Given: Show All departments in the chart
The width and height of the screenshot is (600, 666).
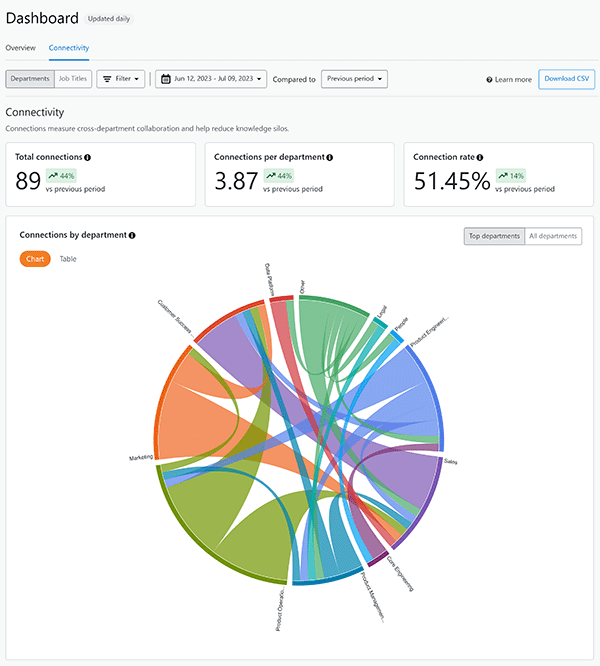Looking at the screenshot, I should click(553, 236).
